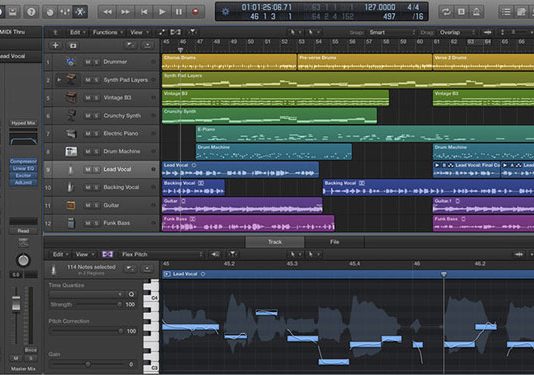Click the Drum Machine track icon
This screenshot has height=375, width=534.
(71, 151)
